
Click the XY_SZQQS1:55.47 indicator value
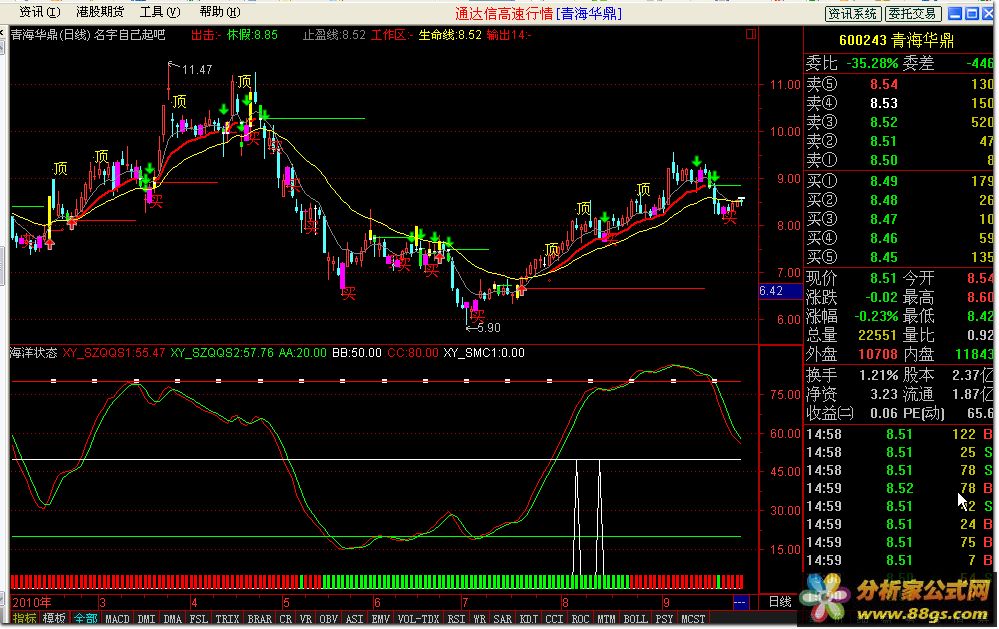pyautogui.click(x=113, y=352)
